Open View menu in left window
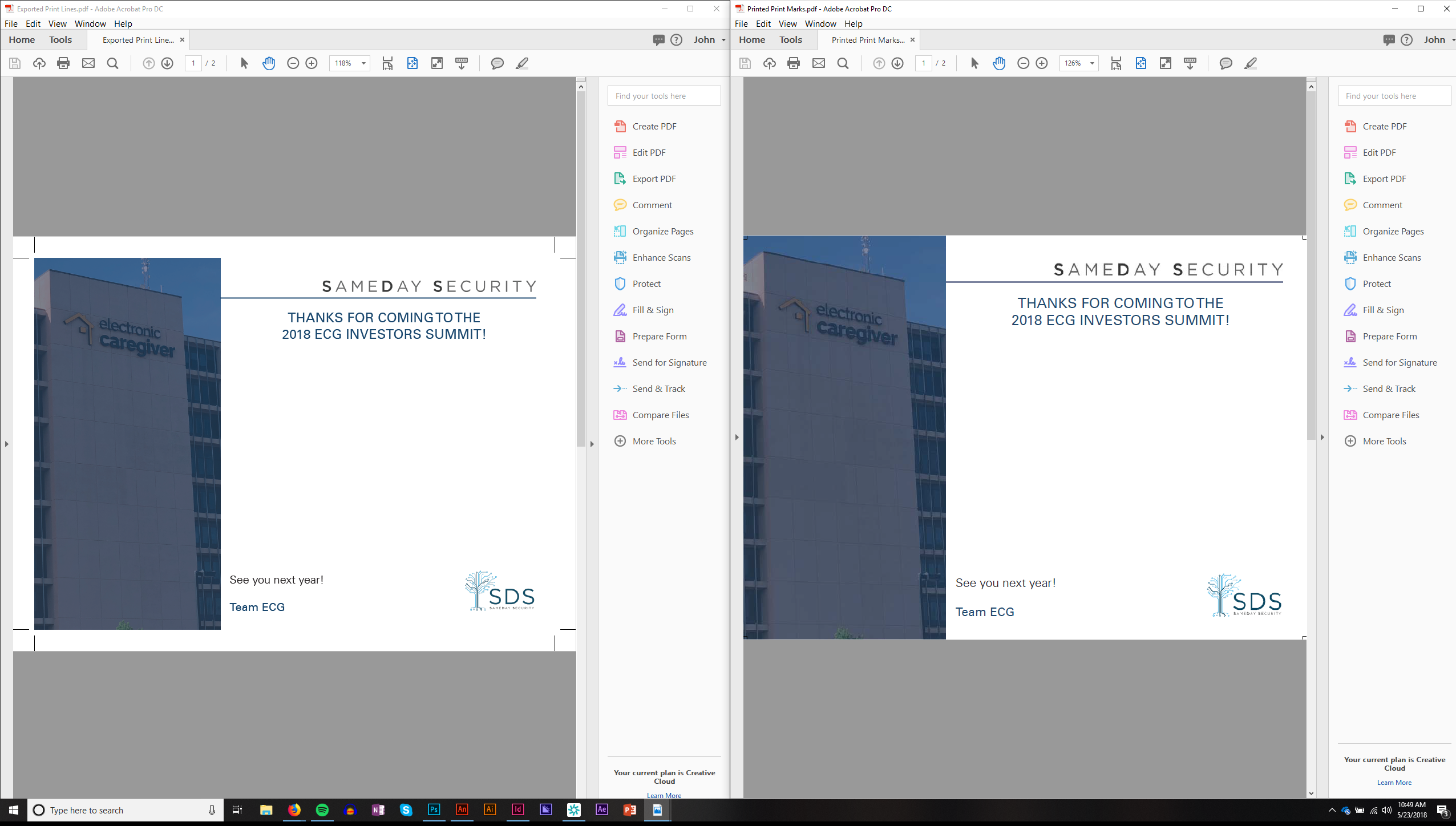 [57, 23]
